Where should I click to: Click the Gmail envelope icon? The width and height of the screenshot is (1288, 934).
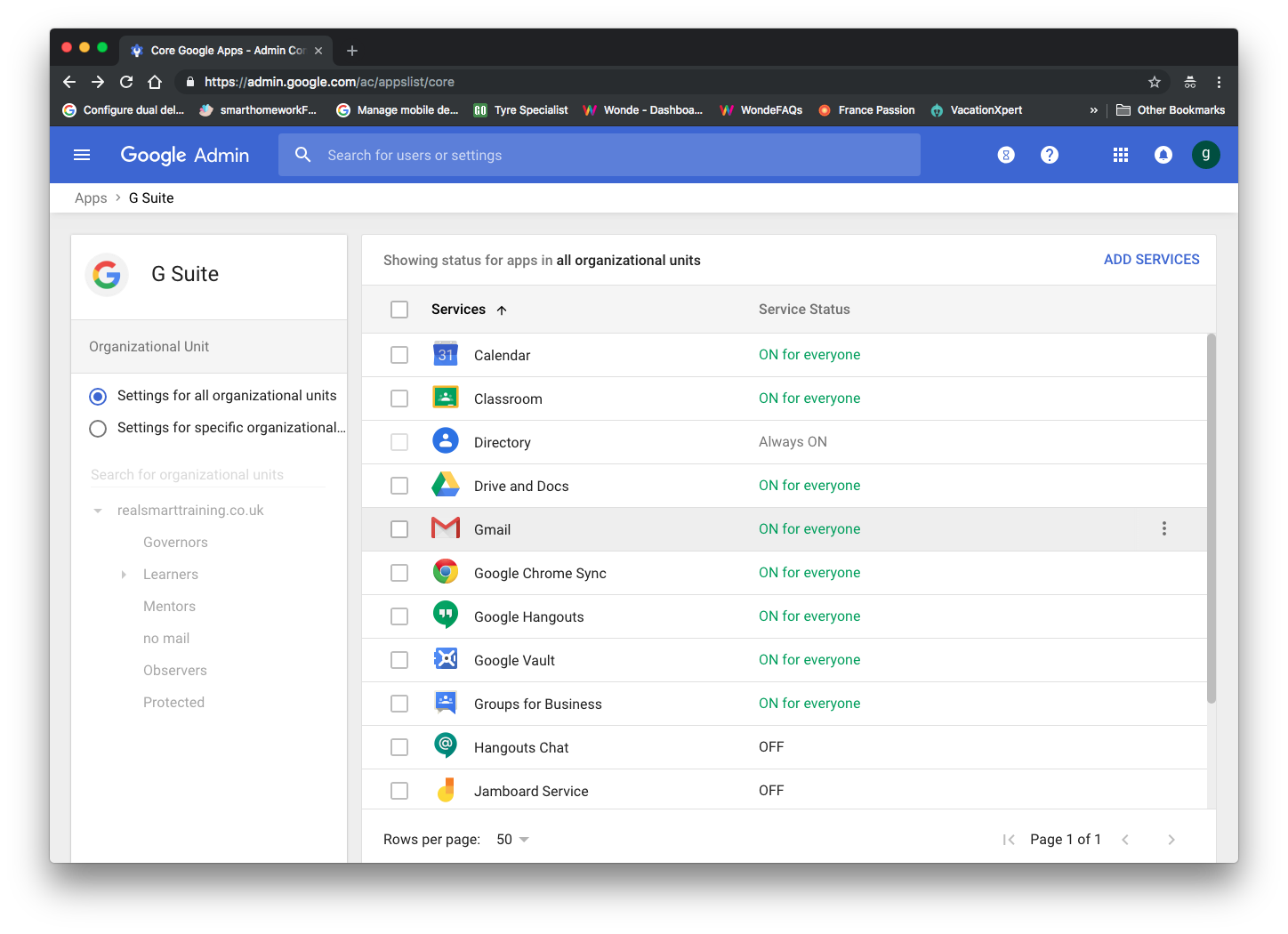tap(446, 528)
